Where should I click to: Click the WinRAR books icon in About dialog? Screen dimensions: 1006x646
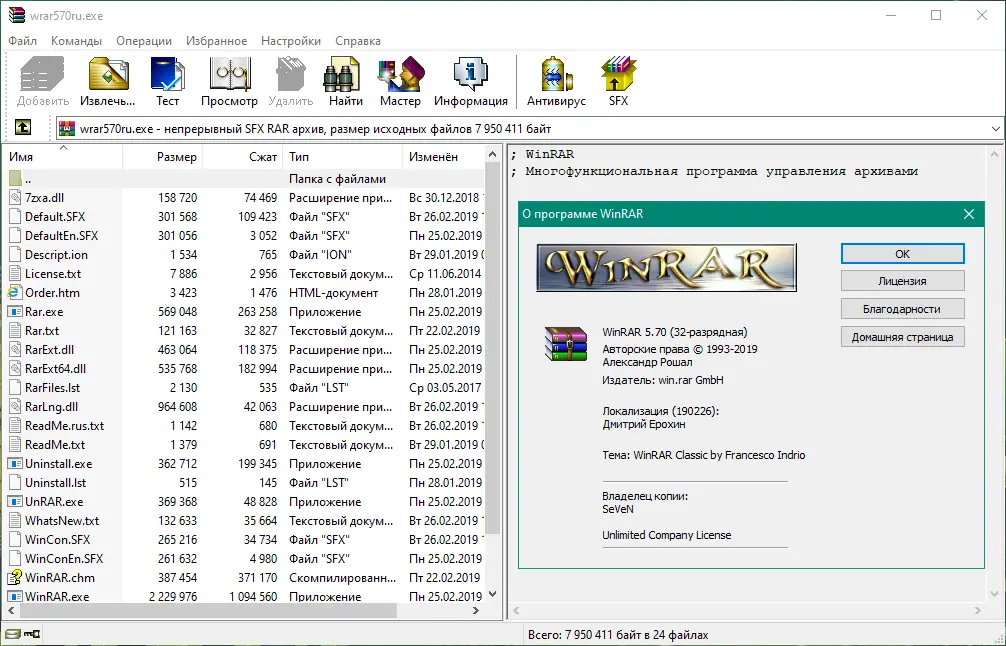(566, 344)
